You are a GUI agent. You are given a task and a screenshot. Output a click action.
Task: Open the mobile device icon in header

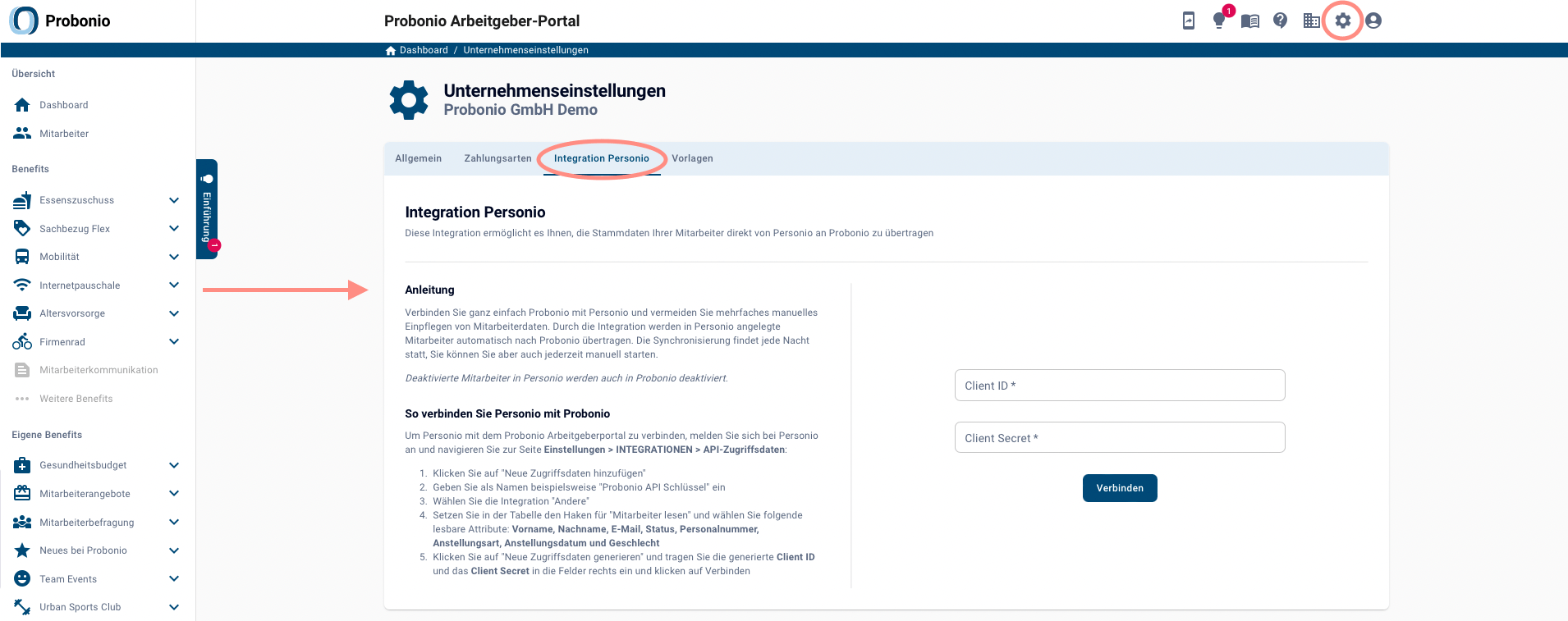point(1188,21)
